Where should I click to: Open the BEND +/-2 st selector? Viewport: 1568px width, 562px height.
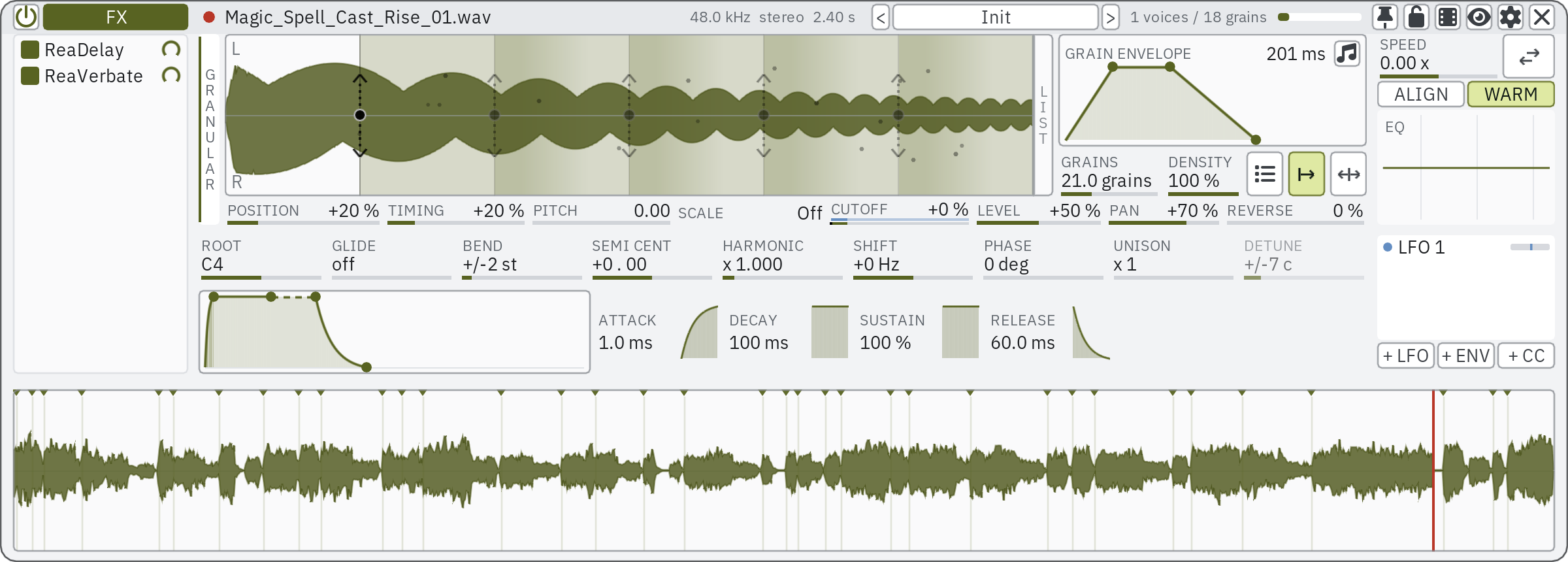tap(522, 259)
